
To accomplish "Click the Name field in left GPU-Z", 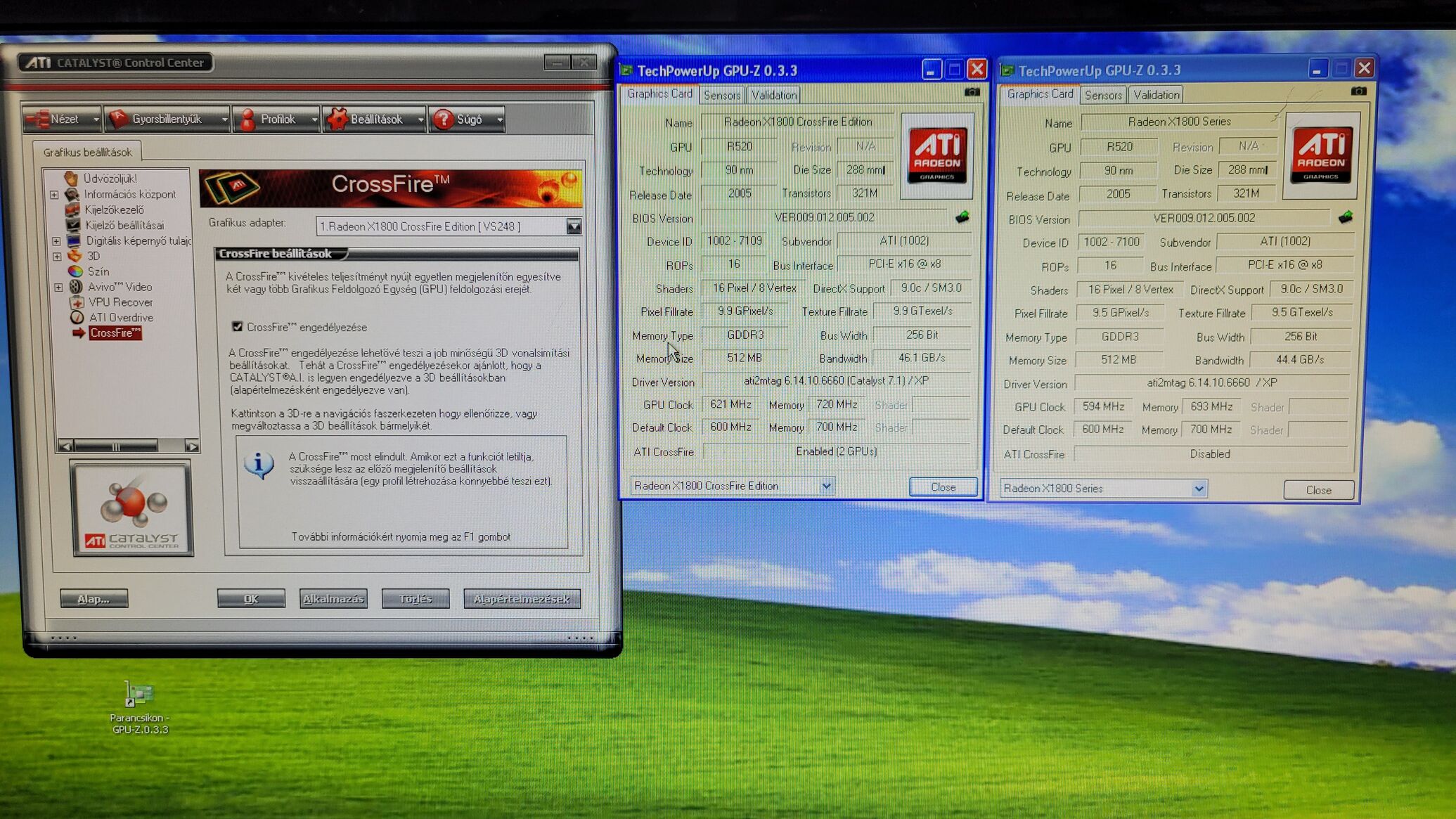I will tap(798, 122).
